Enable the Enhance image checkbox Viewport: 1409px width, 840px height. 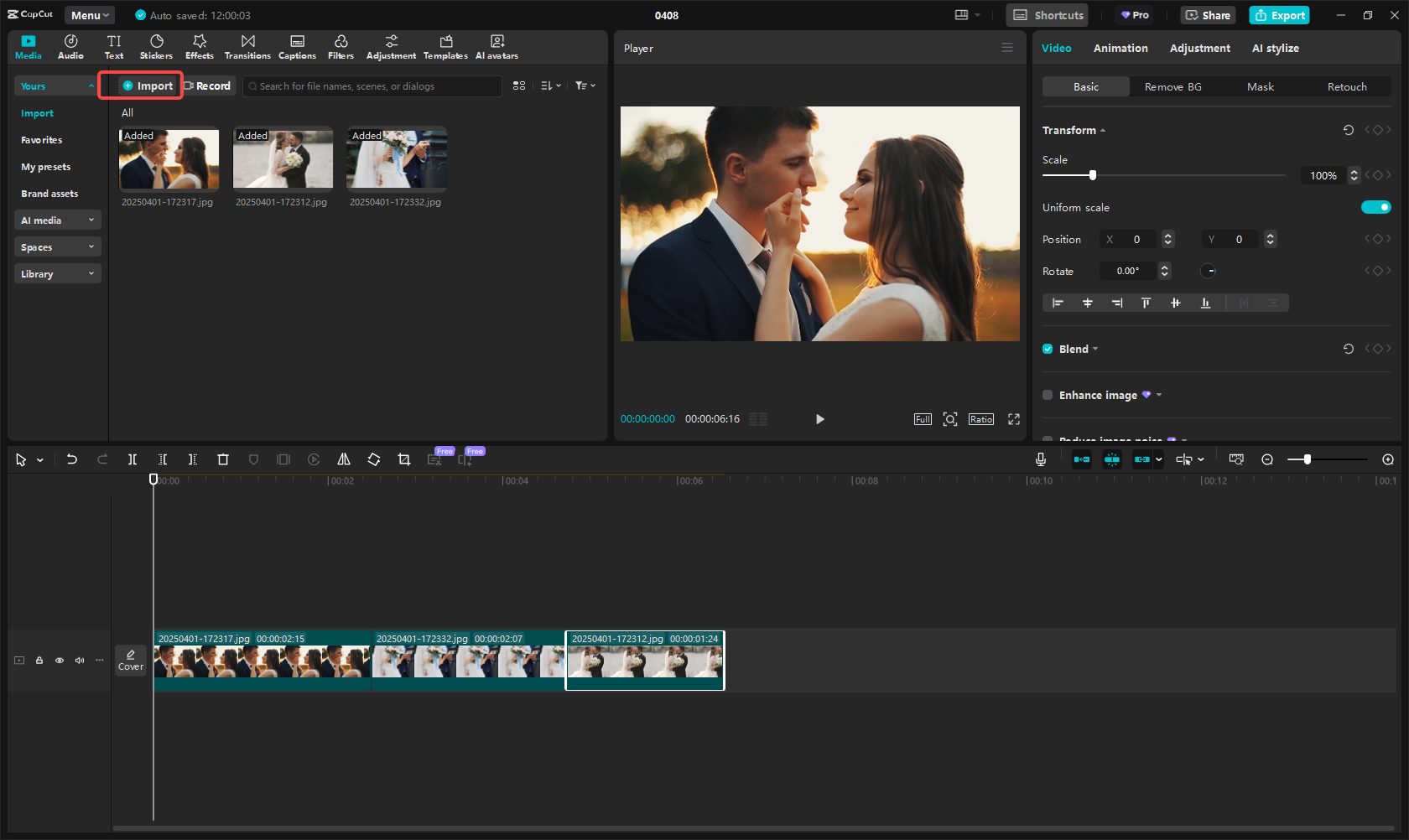click(x=1048, y=395)
